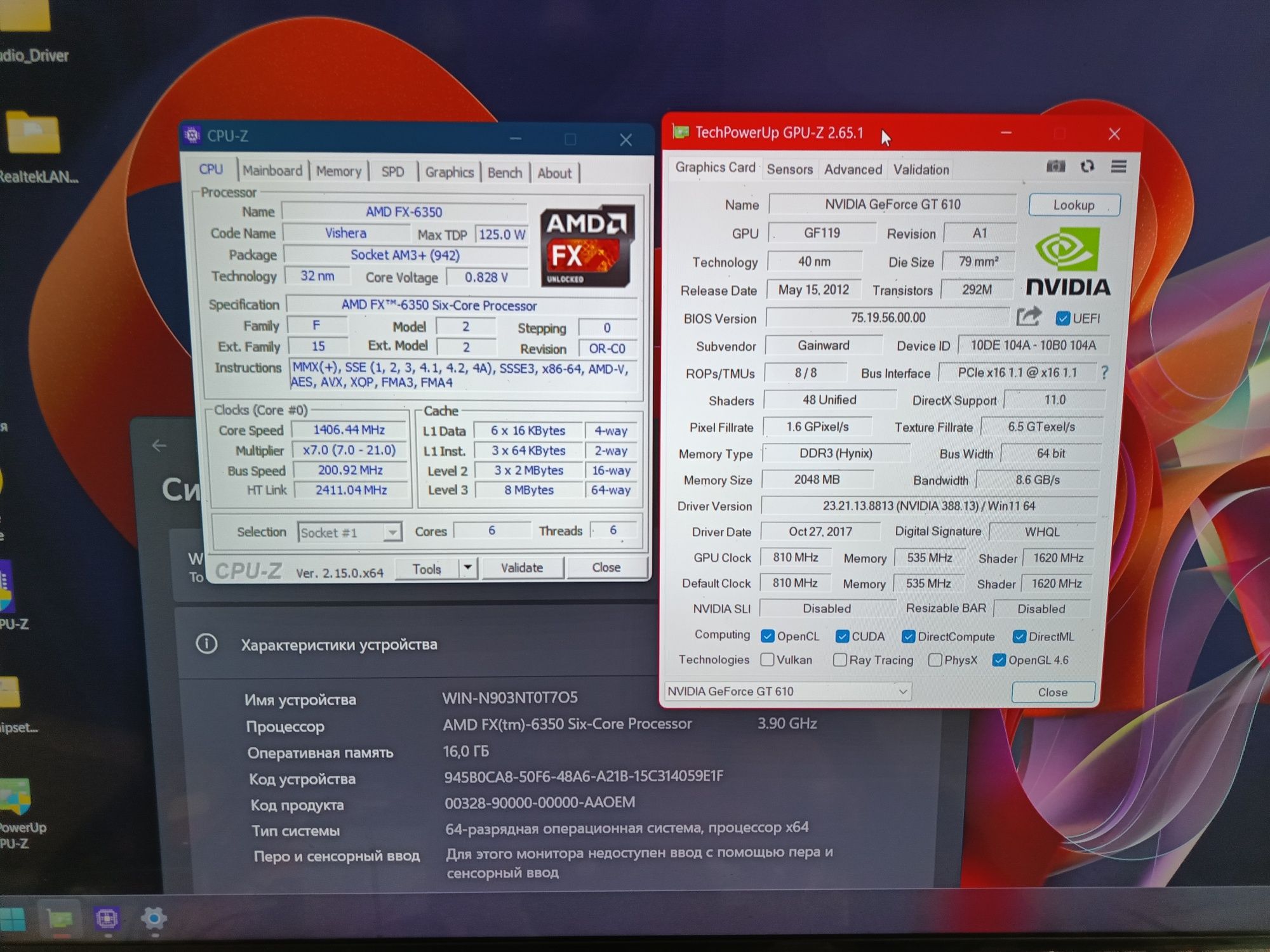1270x952 pixels.
Task: Click the GPU name field NVIDIA GeForce GT 610
Action: (892, 204)
